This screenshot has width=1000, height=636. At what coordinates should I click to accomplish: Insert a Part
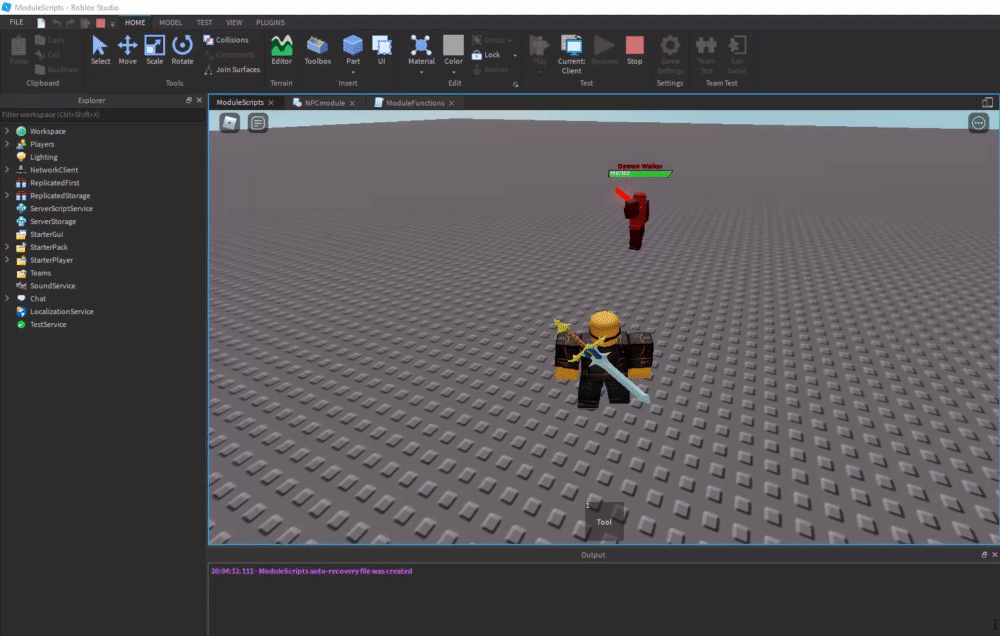(353, 50)
